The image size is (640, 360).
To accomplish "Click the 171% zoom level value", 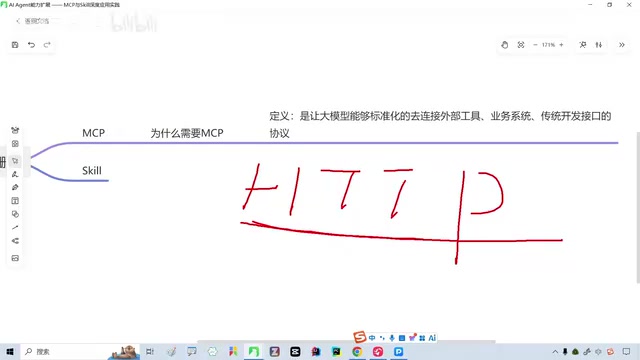I will pyautogui.click(x=548, y=45).
